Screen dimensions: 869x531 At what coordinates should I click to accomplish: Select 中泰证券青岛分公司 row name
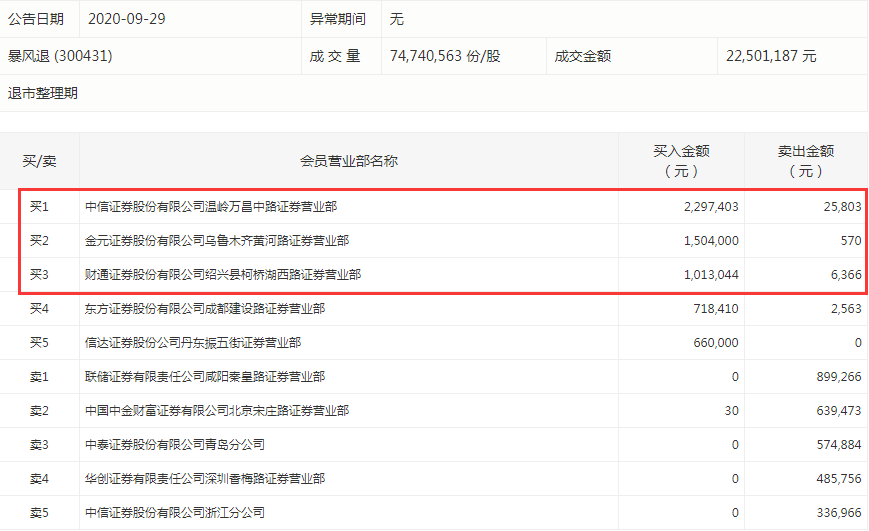[x=175, y=445]
